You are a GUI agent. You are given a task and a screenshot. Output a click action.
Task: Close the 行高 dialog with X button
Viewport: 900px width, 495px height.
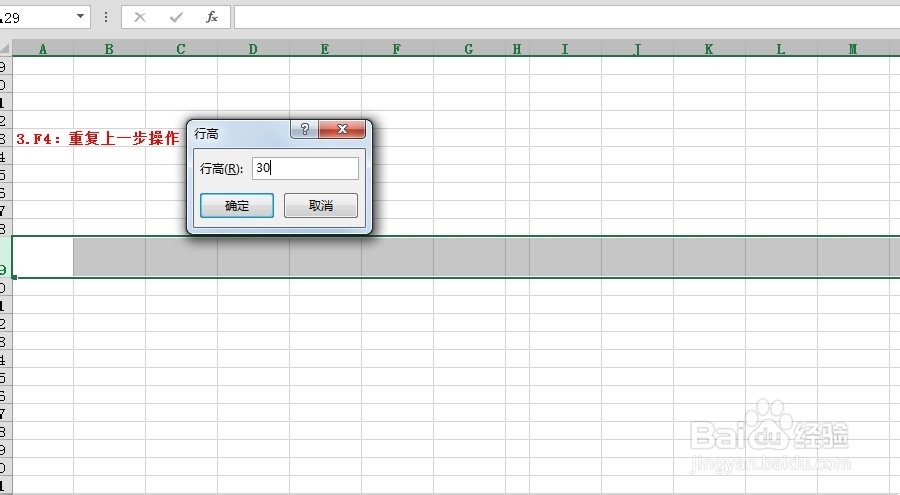click(x=342, y=129)
